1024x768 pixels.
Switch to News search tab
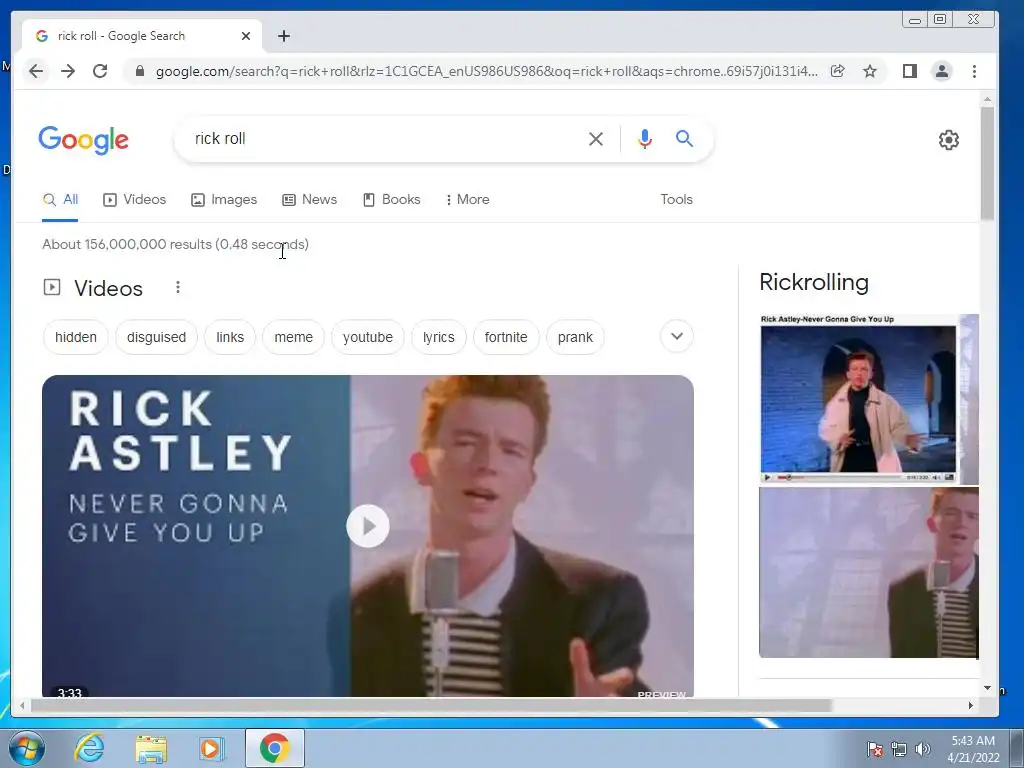310,200
